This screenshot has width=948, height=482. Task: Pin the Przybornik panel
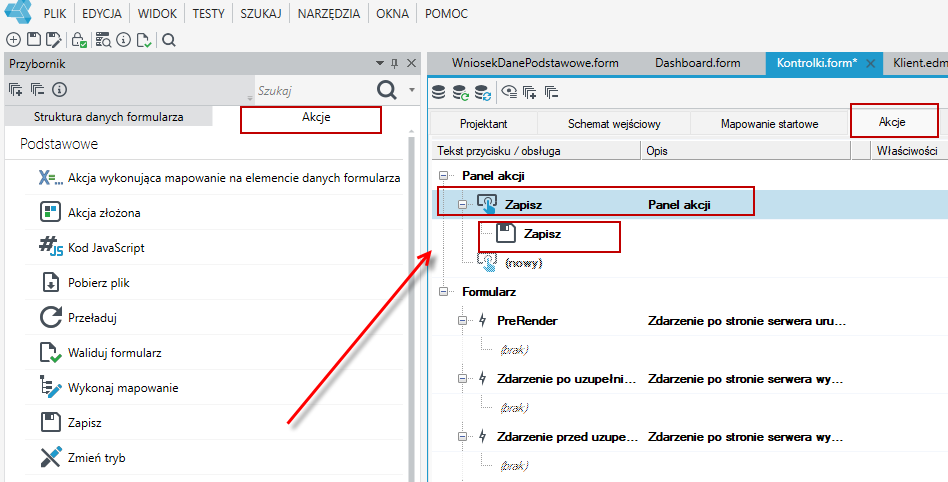[x=395, y=64]
